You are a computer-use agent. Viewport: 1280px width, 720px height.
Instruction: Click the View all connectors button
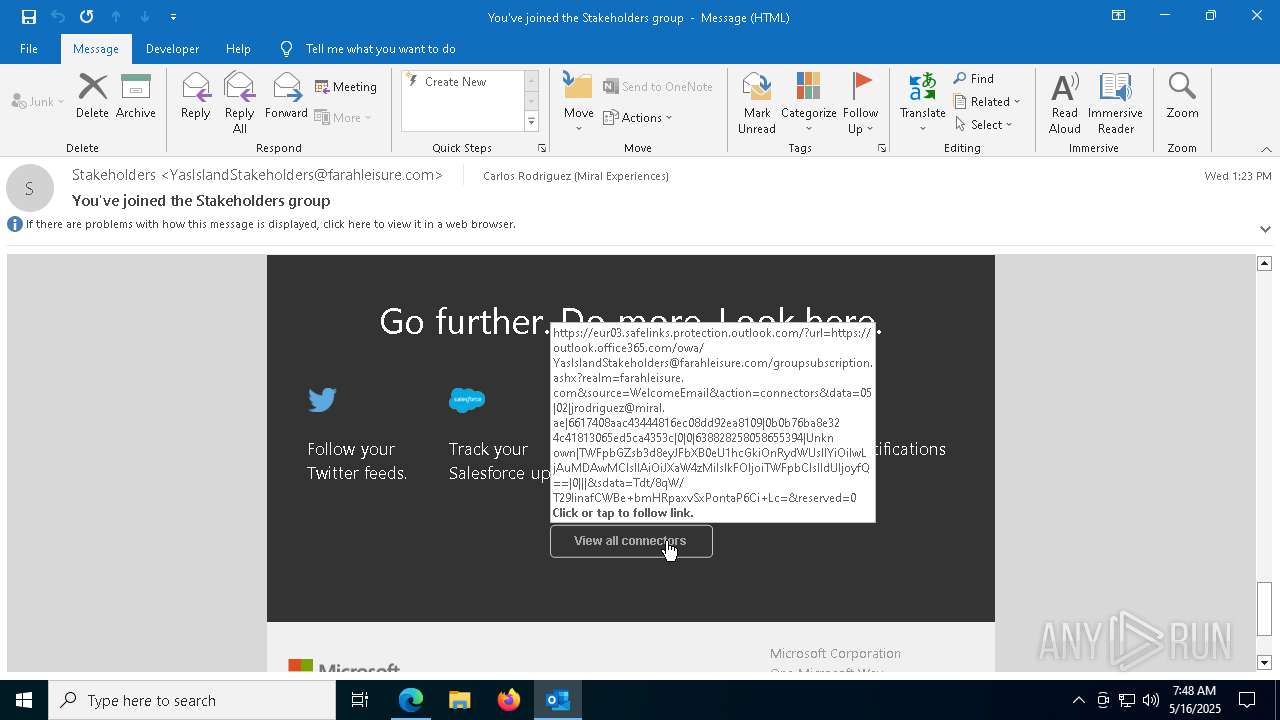[x=631, y=541]
